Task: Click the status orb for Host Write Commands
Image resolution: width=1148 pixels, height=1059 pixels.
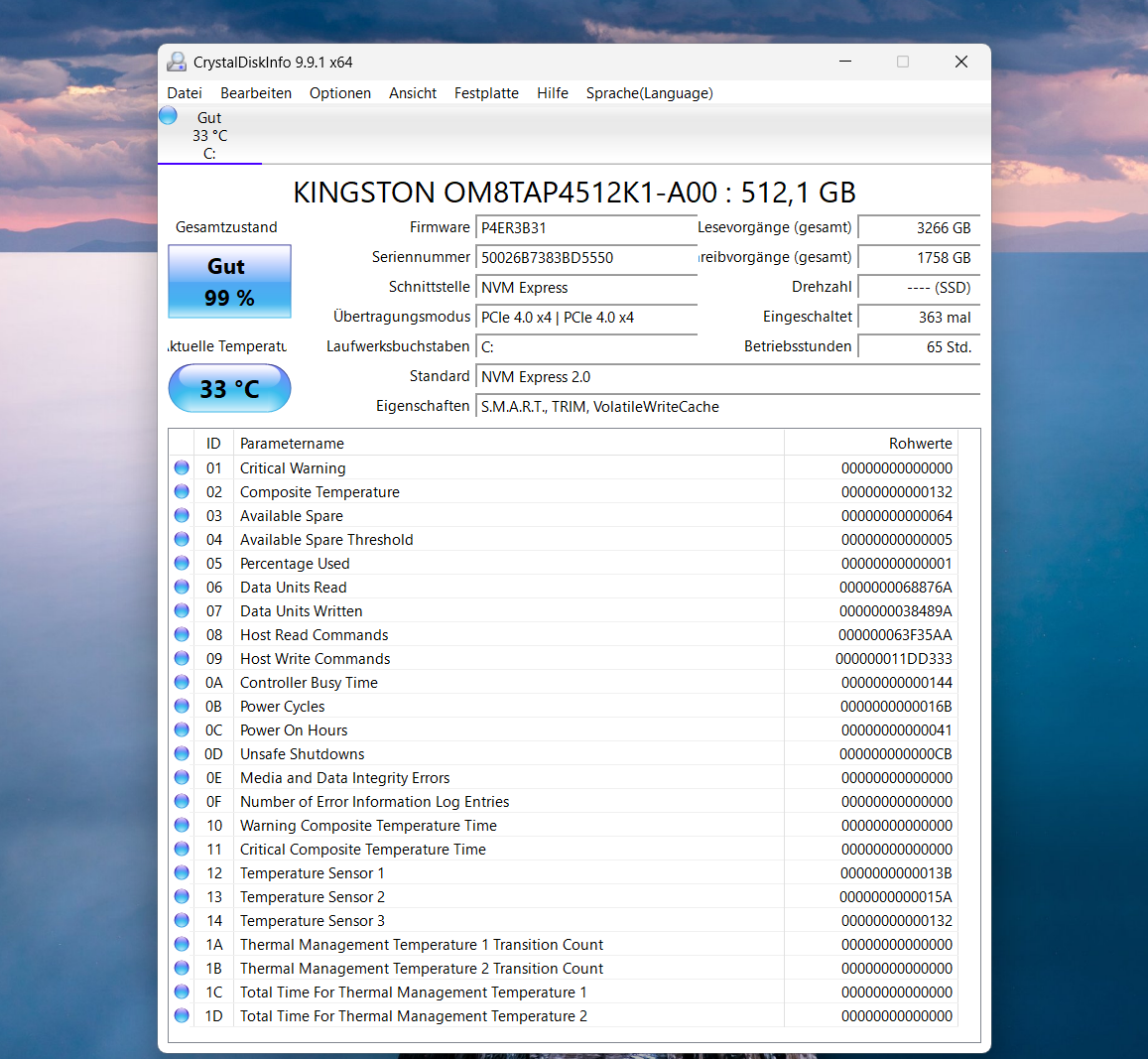Action: click(182, 658)
